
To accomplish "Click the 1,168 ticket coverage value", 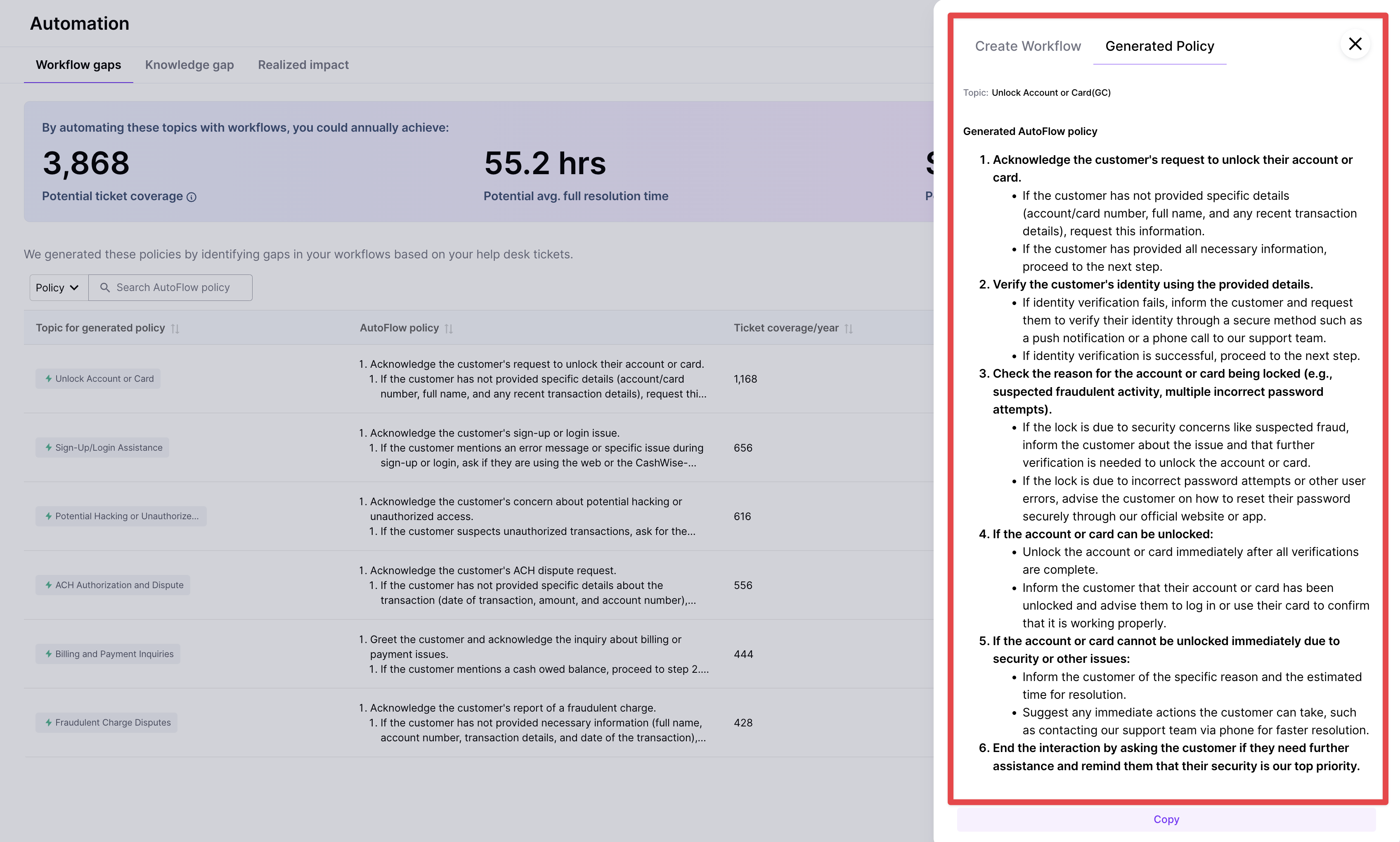I will (745, 379).
